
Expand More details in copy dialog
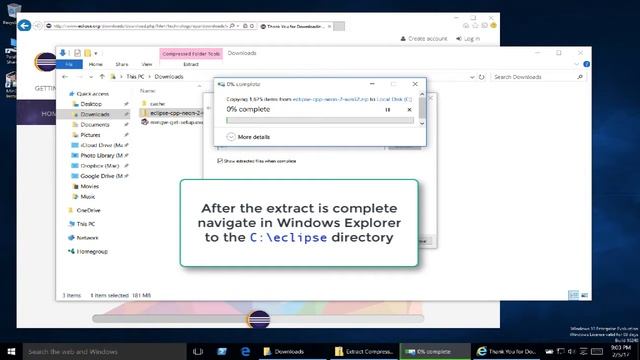coord(249,137)
